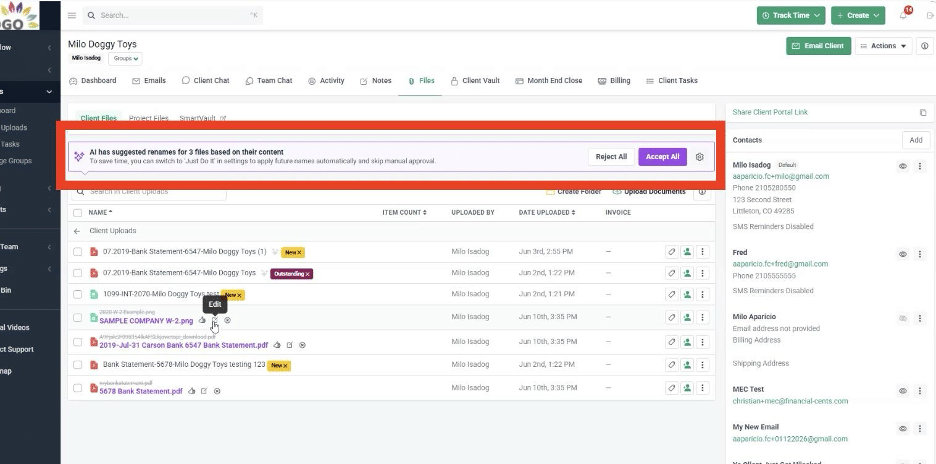Image resolution: width=936 pixels, height=464 pixels.
Task: Edit the suggested name SAMPLE COMPANY W-2.png
Action: (x=215, y=320)
